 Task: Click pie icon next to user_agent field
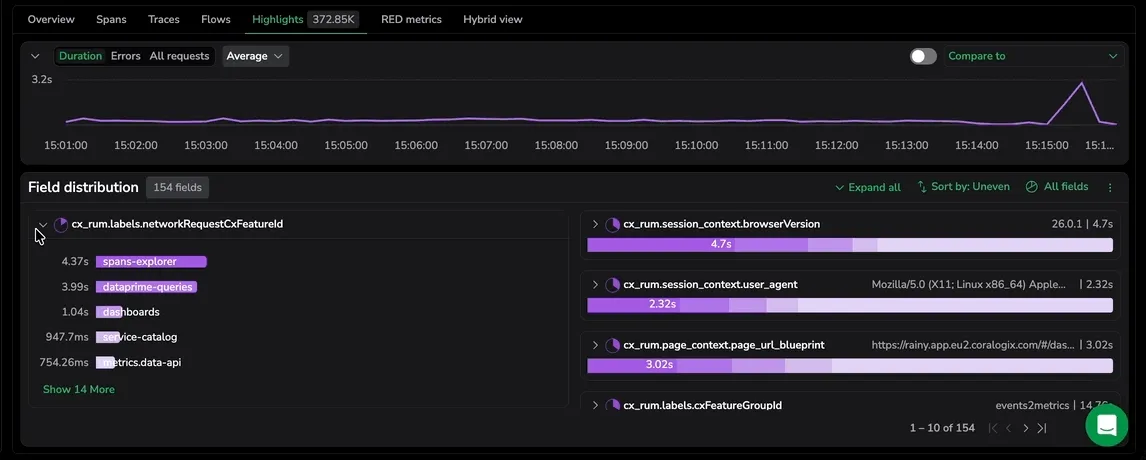(x=613, y=284)
